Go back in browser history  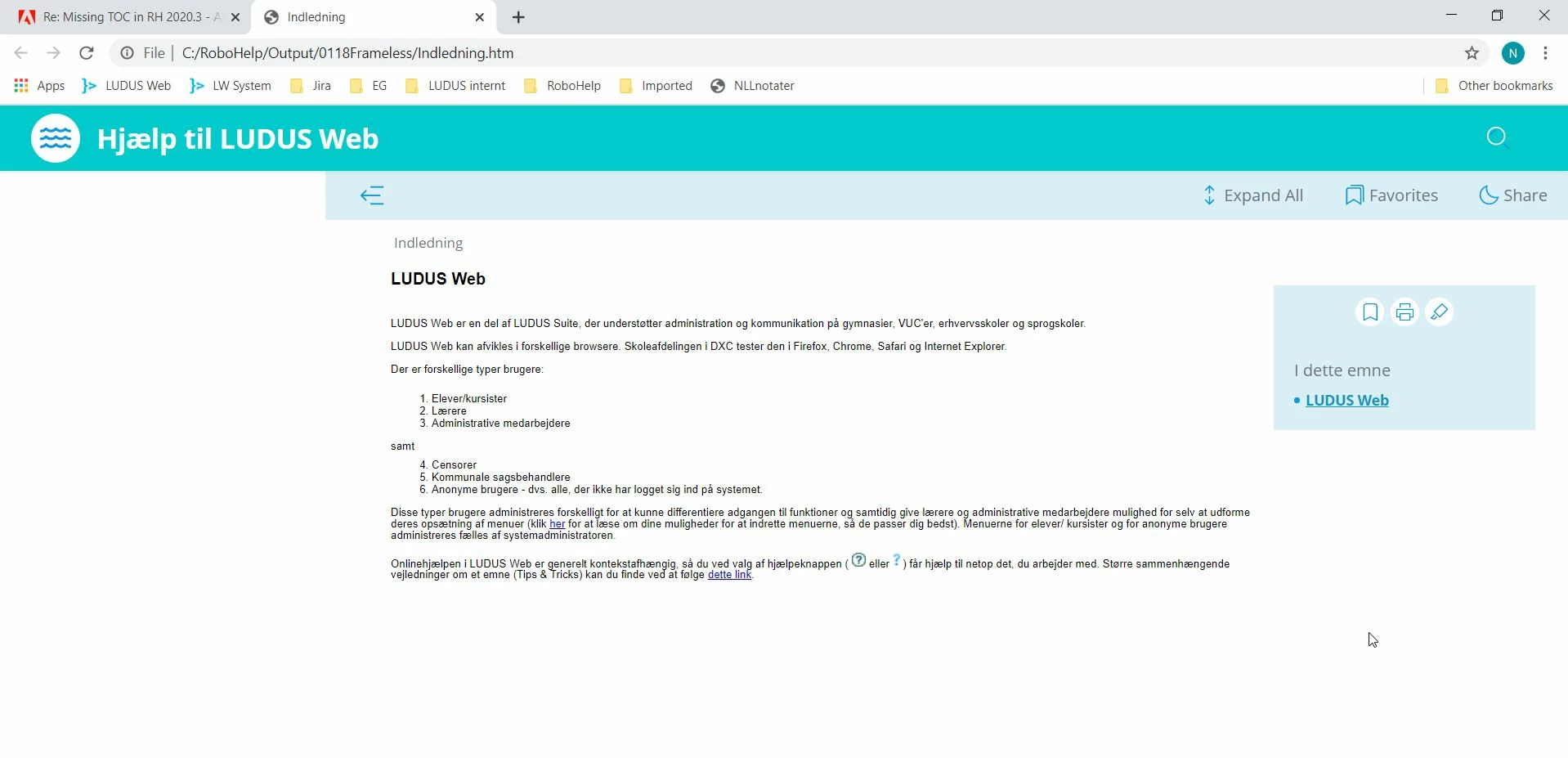[21, 53]
